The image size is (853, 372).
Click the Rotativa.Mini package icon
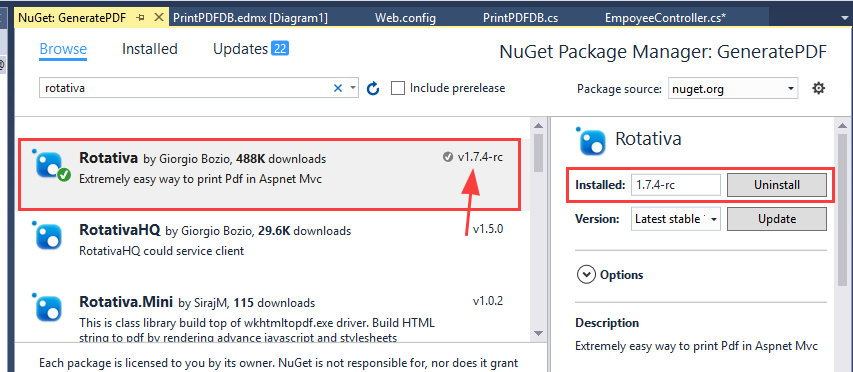point(48,307)
